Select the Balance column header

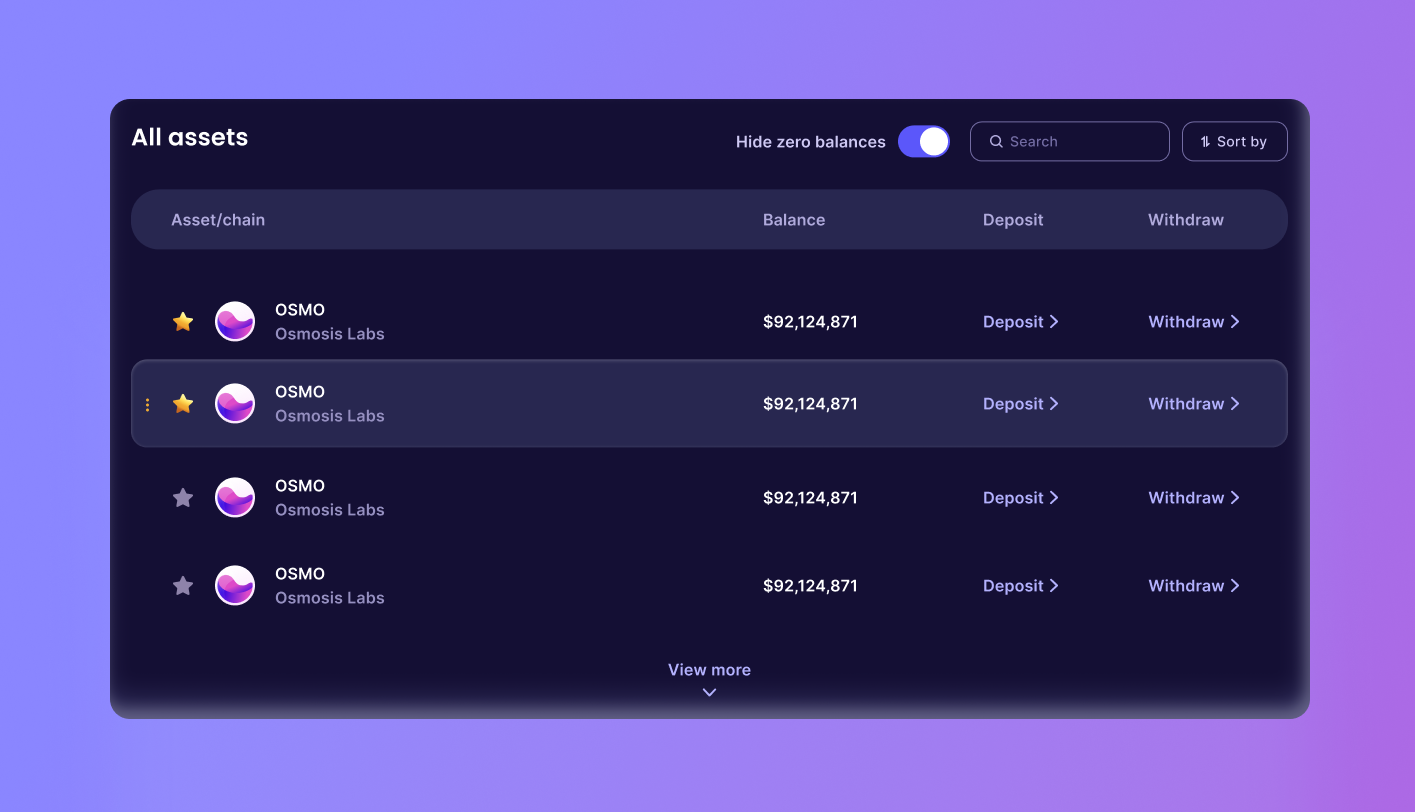pos(794,219)
